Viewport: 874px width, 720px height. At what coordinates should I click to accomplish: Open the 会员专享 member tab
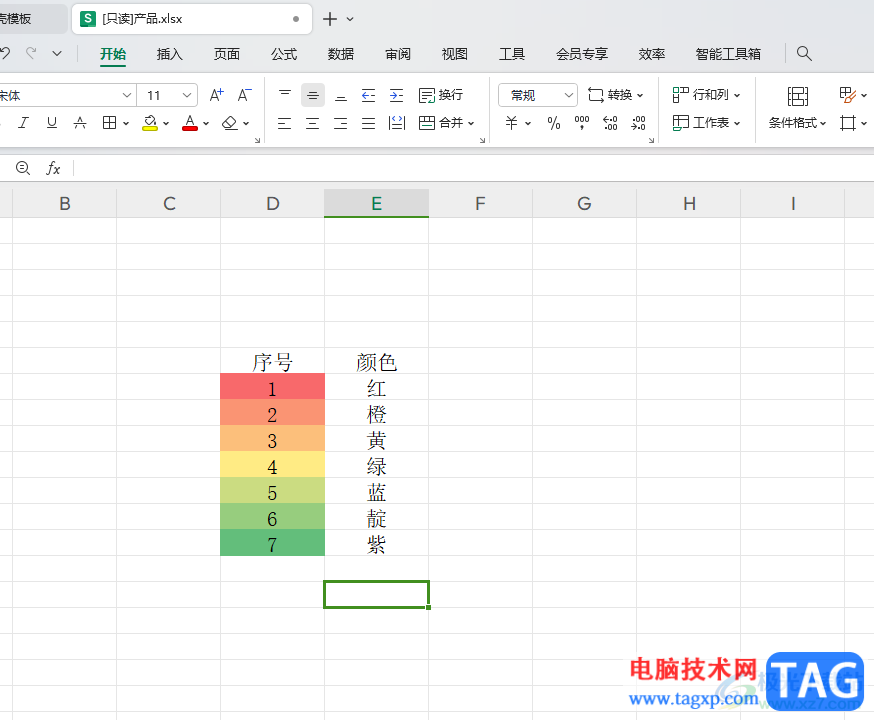point(581,54)
